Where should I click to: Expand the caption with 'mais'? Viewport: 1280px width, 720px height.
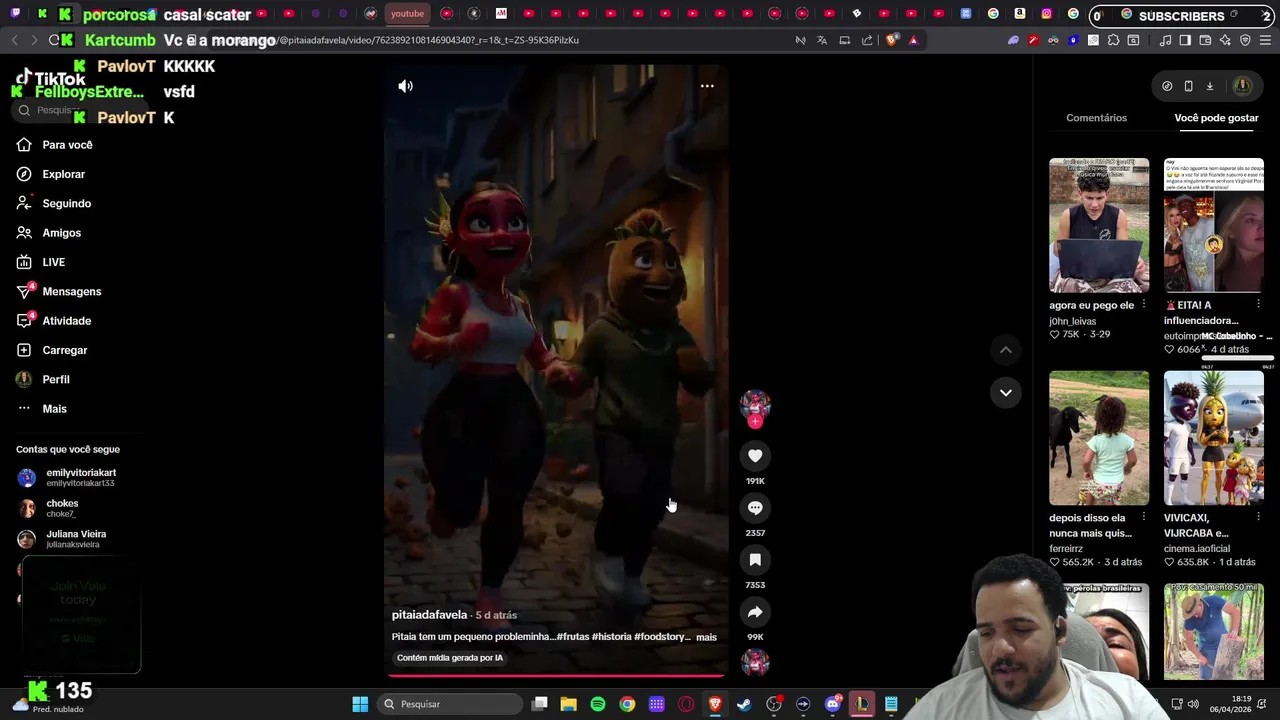706,637
